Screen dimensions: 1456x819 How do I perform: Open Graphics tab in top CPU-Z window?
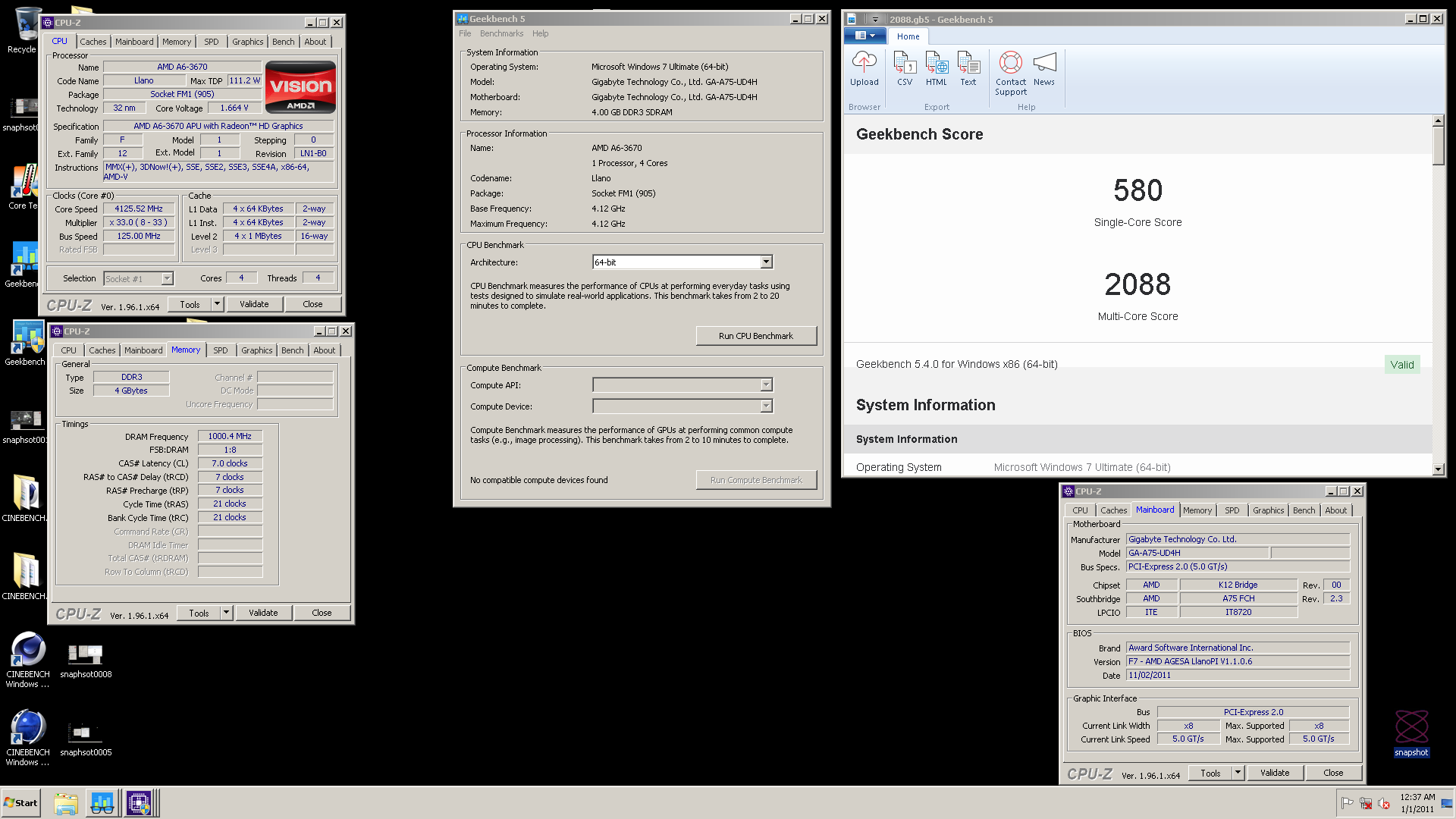pyautogui.click(x=247, y=42)
